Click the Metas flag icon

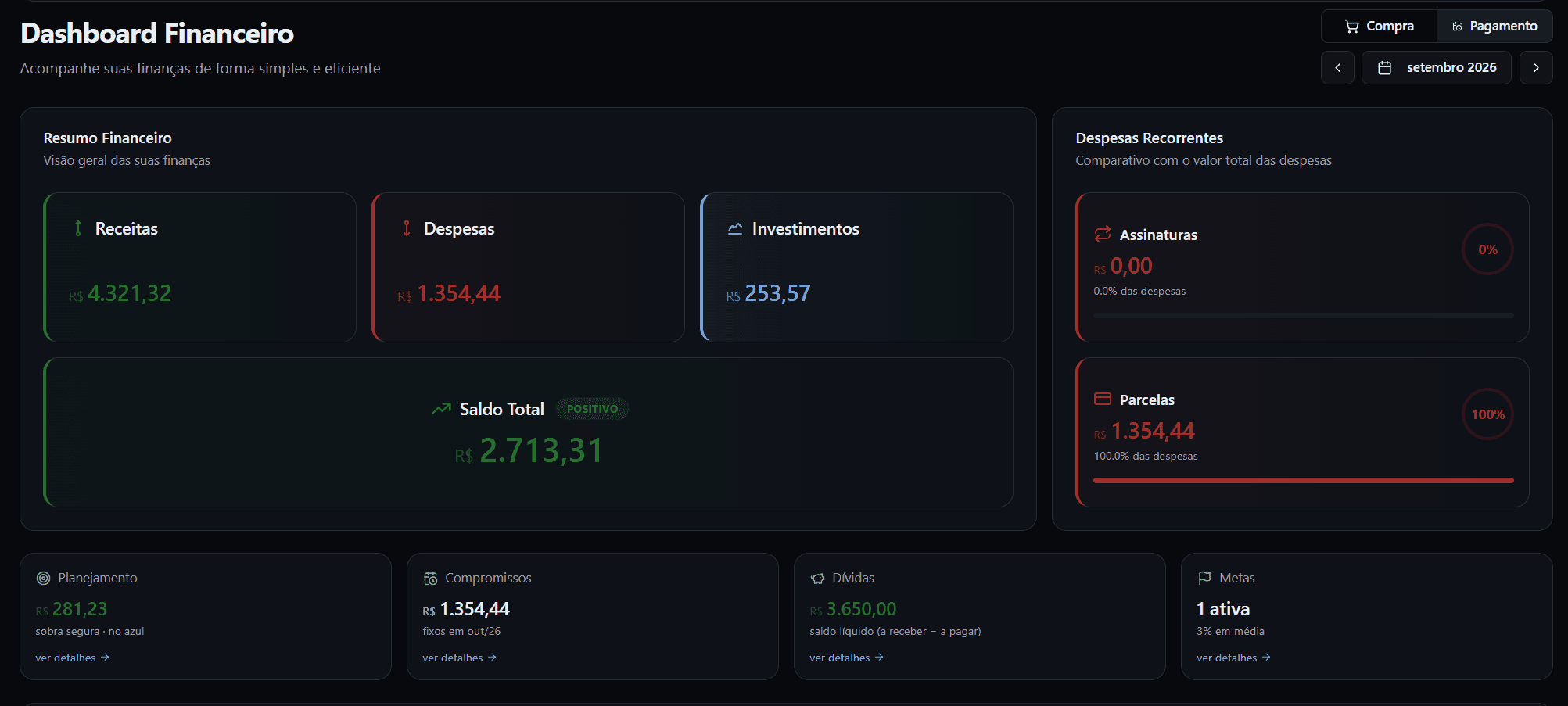pos(1204,579)
